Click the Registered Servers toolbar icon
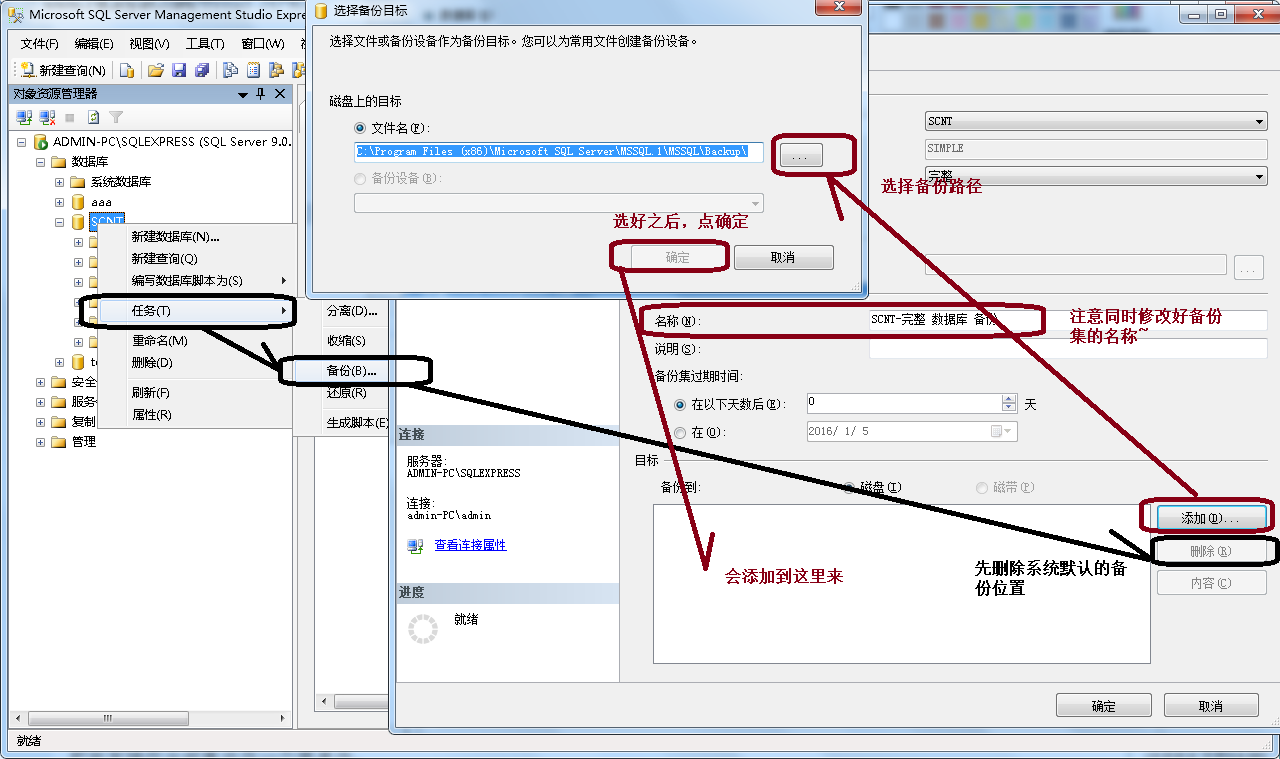1280x759 pixels. click(230, 70)
